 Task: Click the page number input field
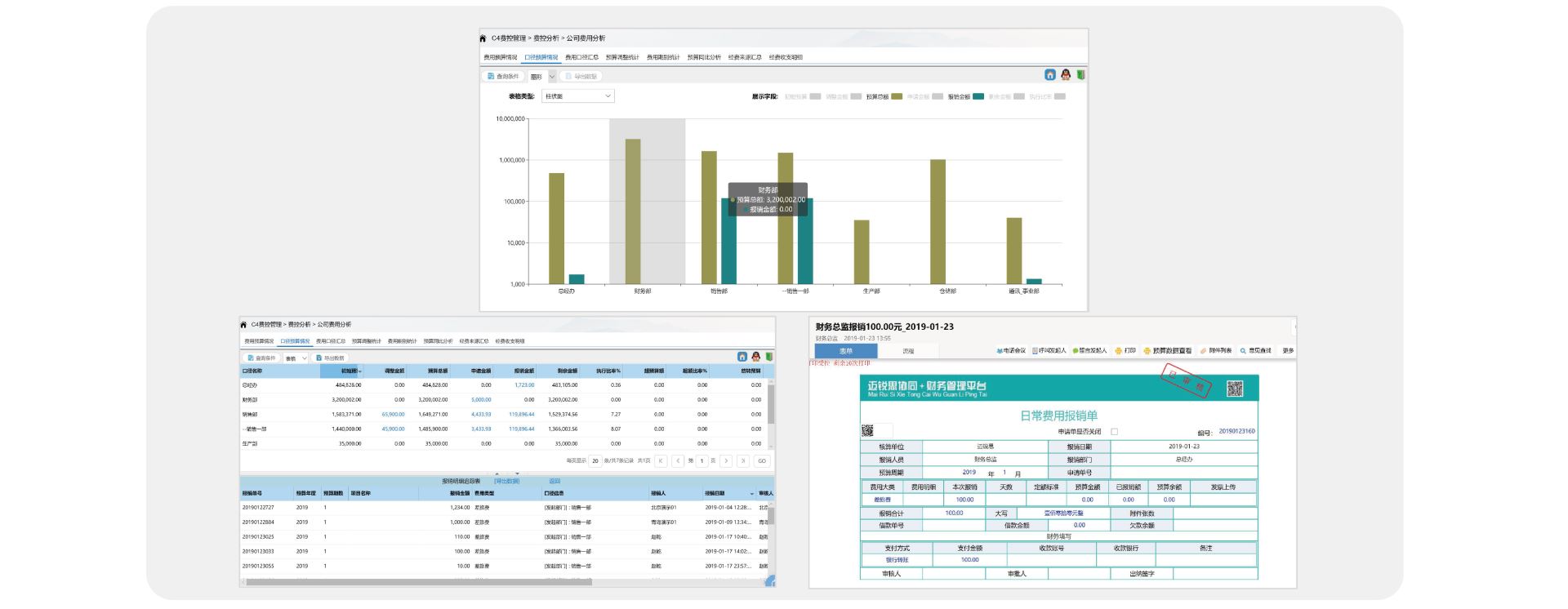coord(702,461)
